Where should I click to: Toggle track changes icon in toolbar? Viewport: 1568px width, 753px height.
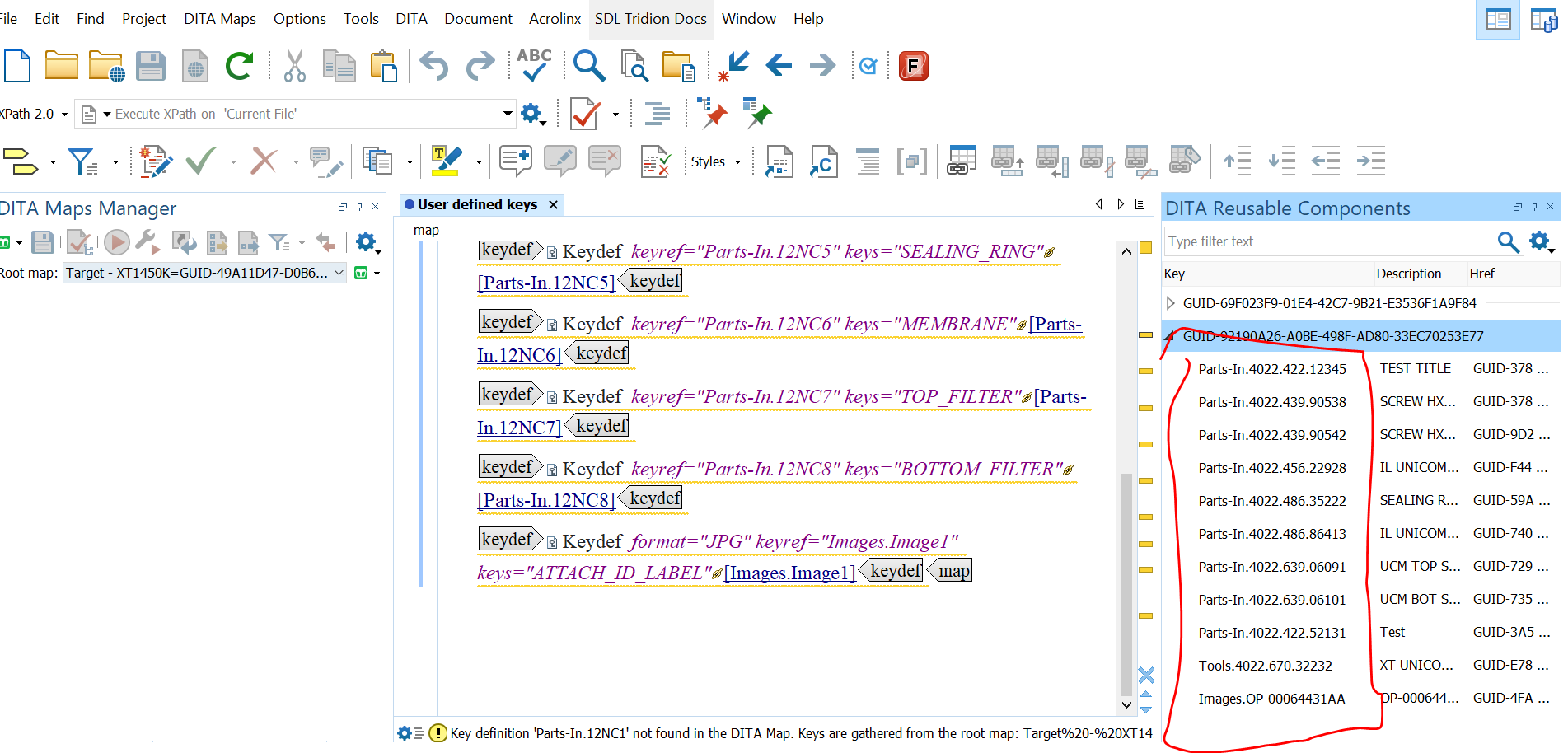coord(155,161)
